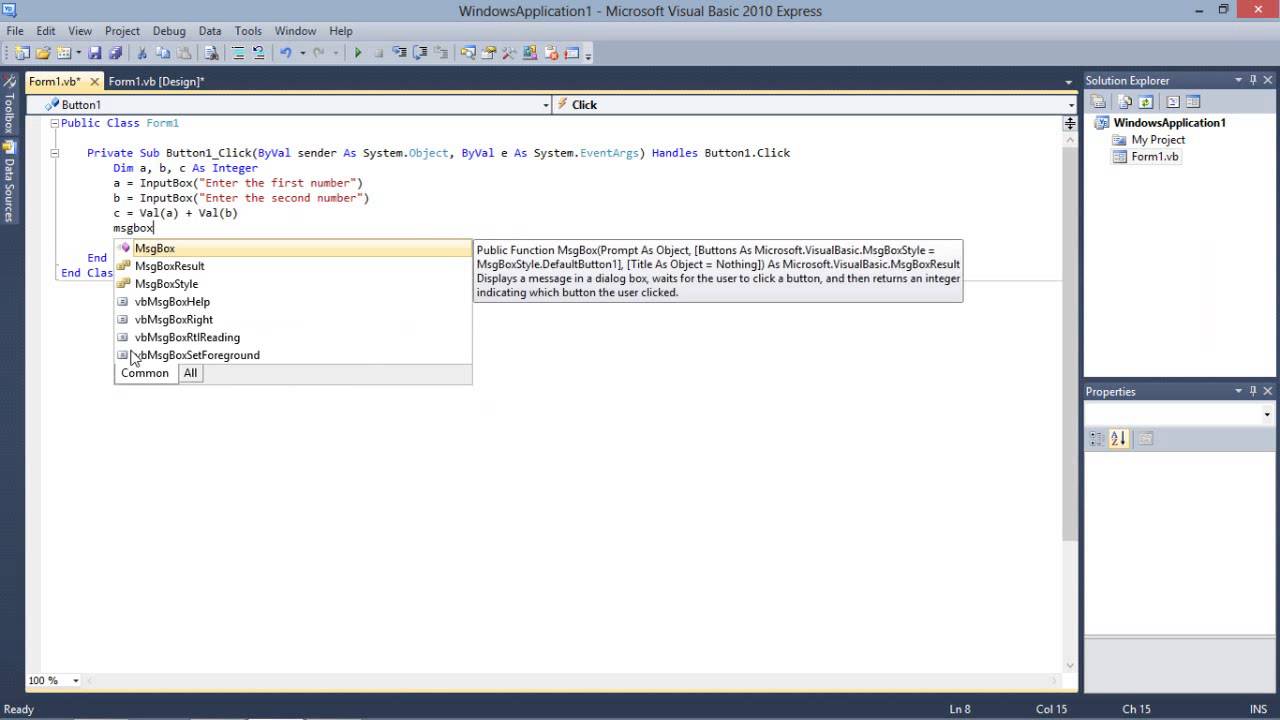This screenshot has height=720, width=1280.
Task: Click the Uncomment lines icon
Action: click(x=258, y=53)
